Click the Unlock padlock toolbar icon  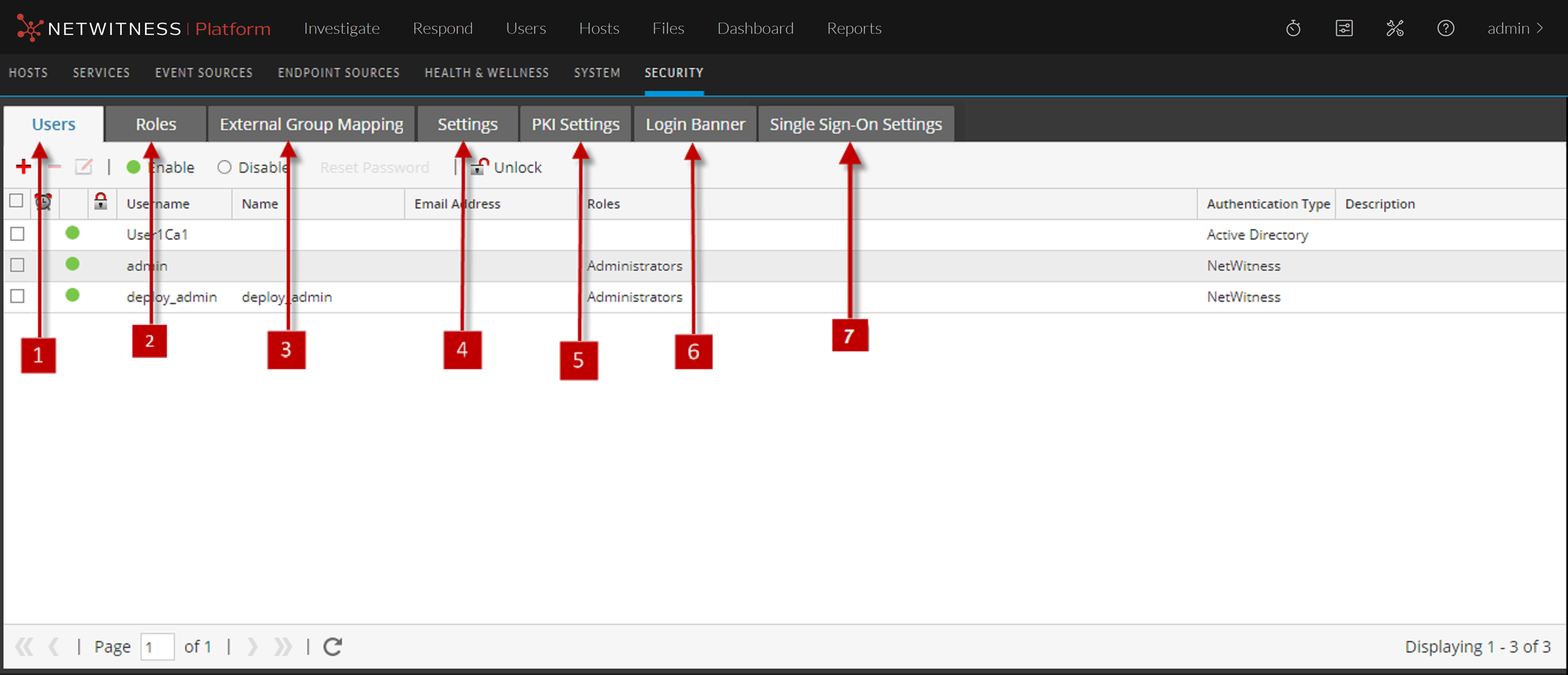click(479, 166)
